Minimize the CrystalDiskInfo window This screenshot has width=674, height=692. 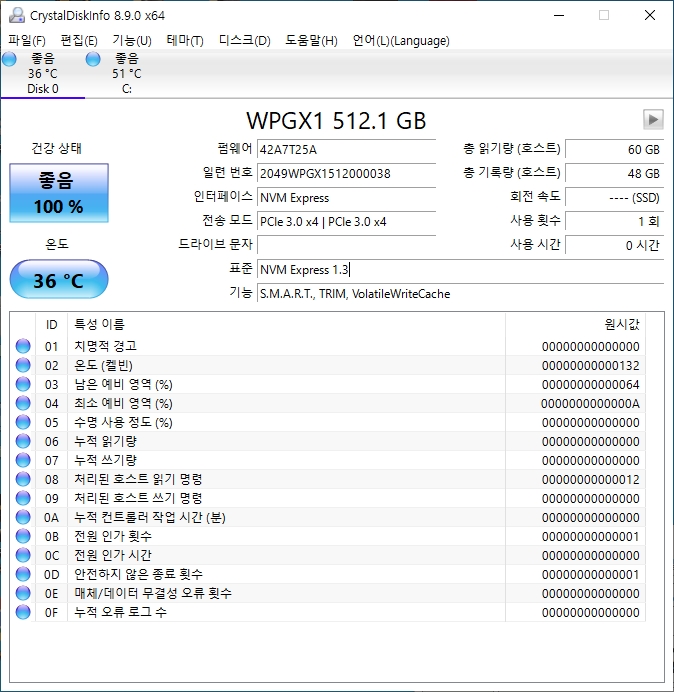[x=559, y=15]
